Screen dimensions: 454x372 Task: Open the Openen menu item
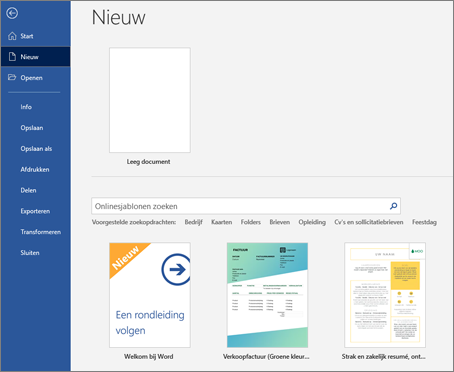35,78
